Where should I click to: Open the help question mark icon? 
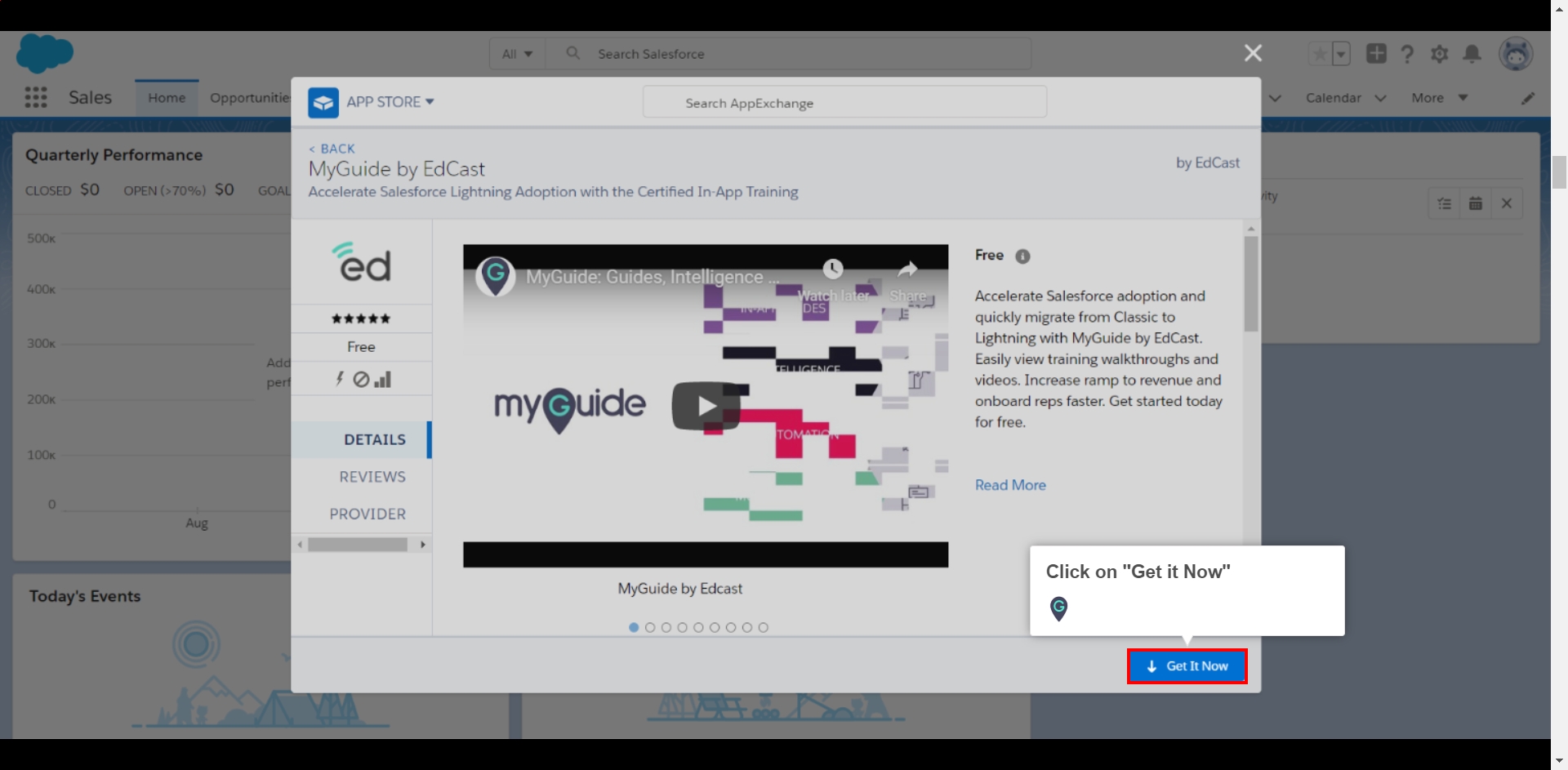pos(1407,54)
